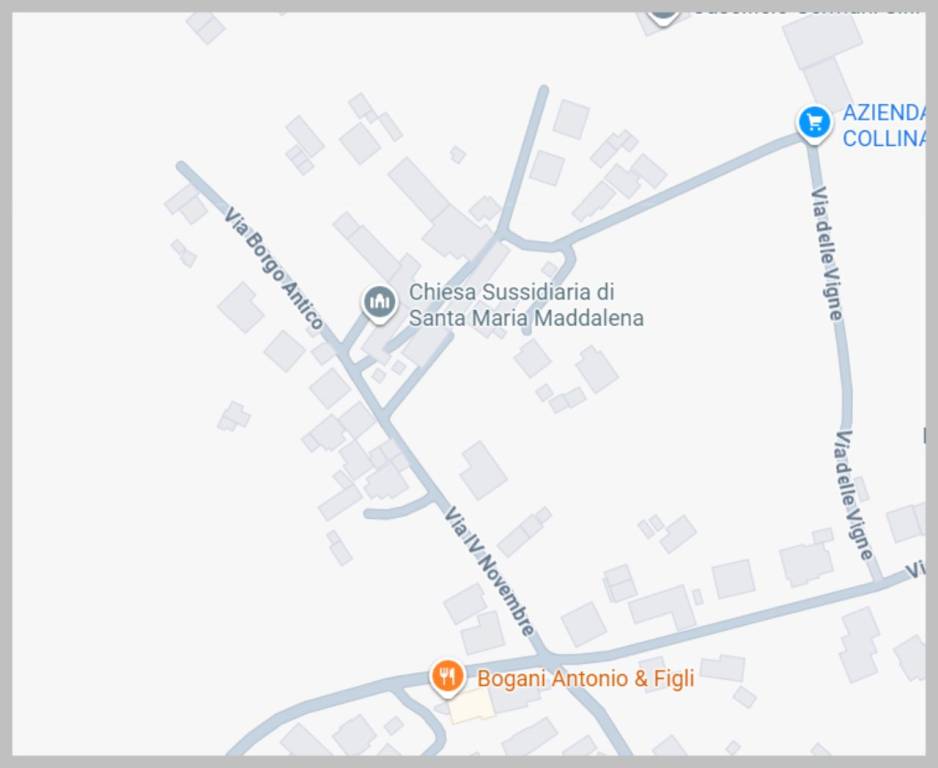Click the church place-of-worship pin icon
The image size is (938, 768).
(x=379, y=303)
